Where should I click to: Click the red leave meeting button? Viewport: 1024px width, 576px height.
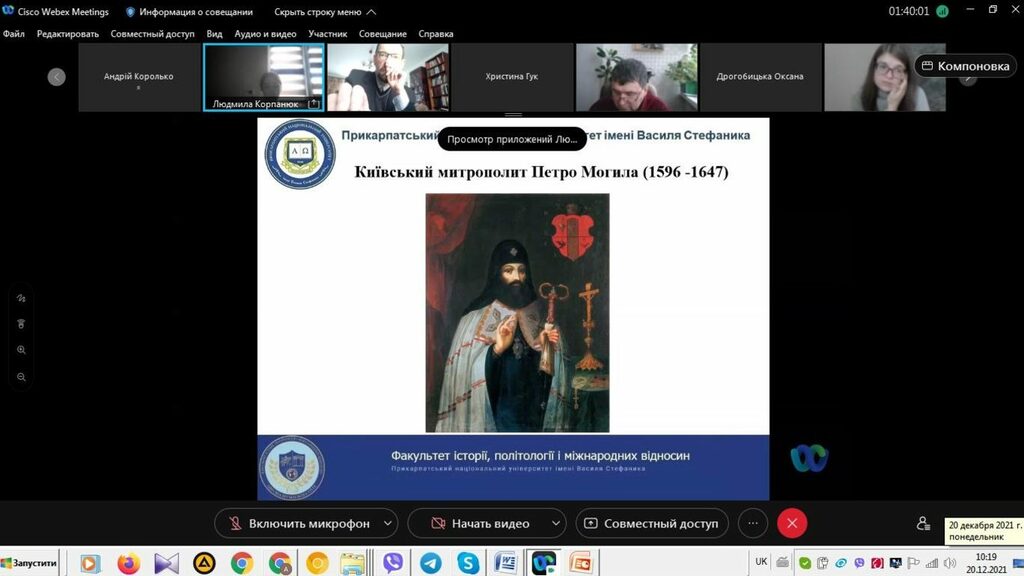(x=792, y=523)
